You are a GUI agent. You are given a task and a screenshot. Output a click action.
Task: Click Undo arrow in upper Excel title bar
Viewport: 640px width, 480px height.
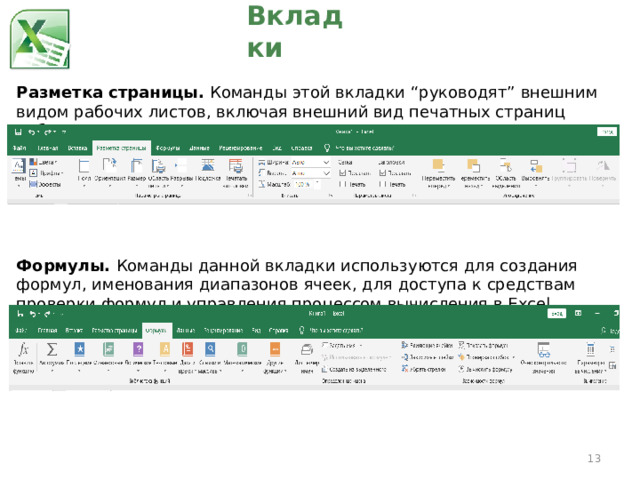coord(31,132)
